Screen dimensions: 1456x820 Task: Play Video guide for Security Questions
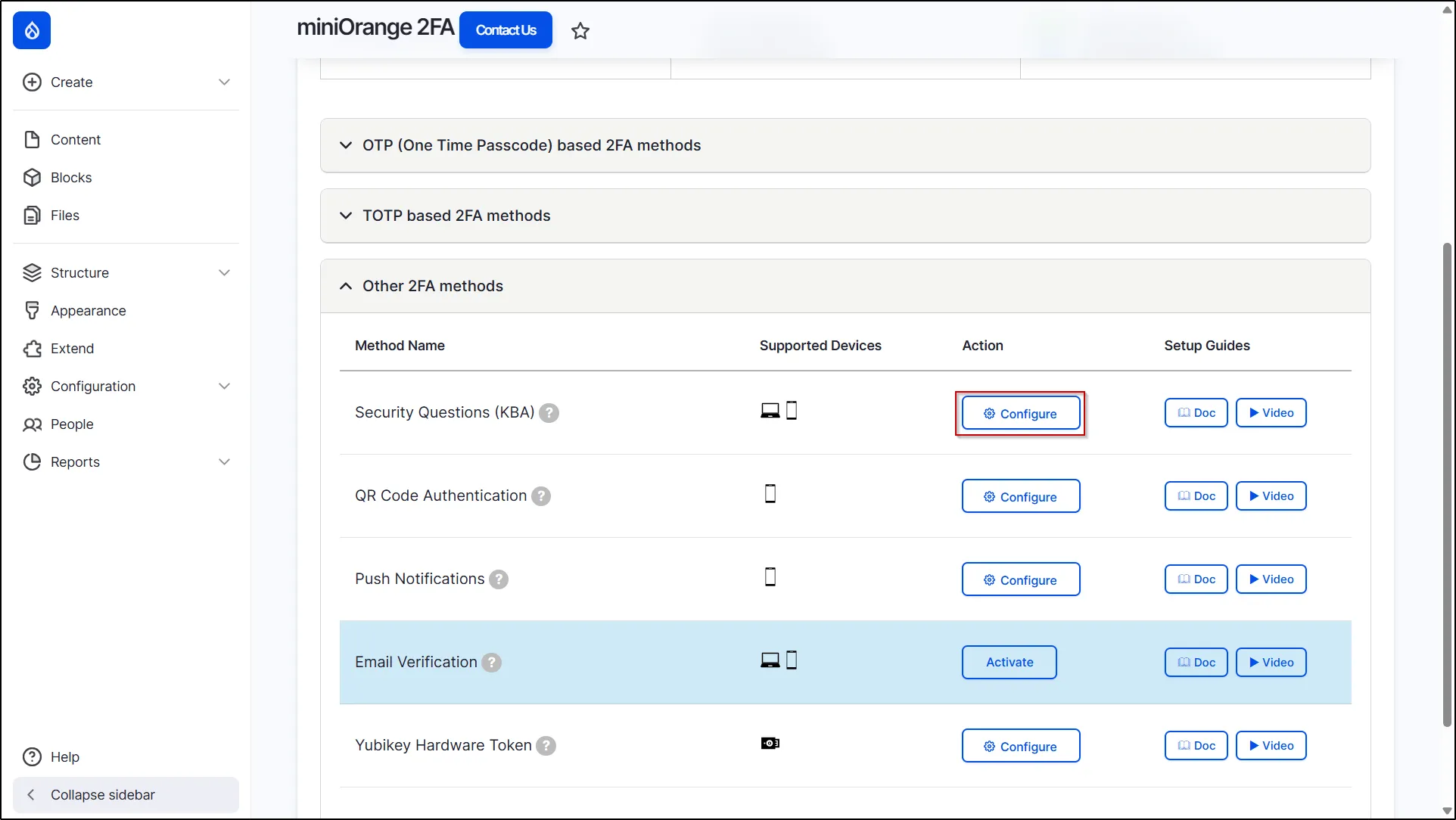[1271, 413]
